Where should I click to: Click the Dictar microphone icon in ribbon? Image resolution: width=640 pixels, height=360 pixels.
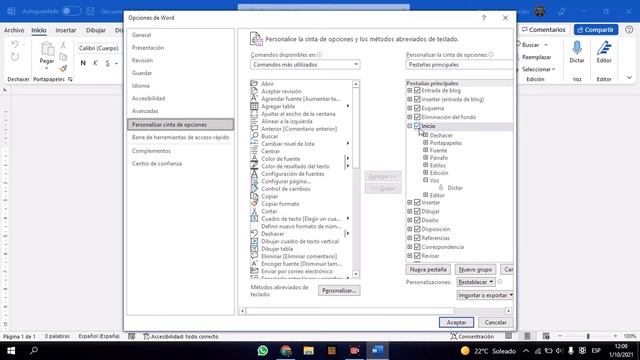click(577, 48)
